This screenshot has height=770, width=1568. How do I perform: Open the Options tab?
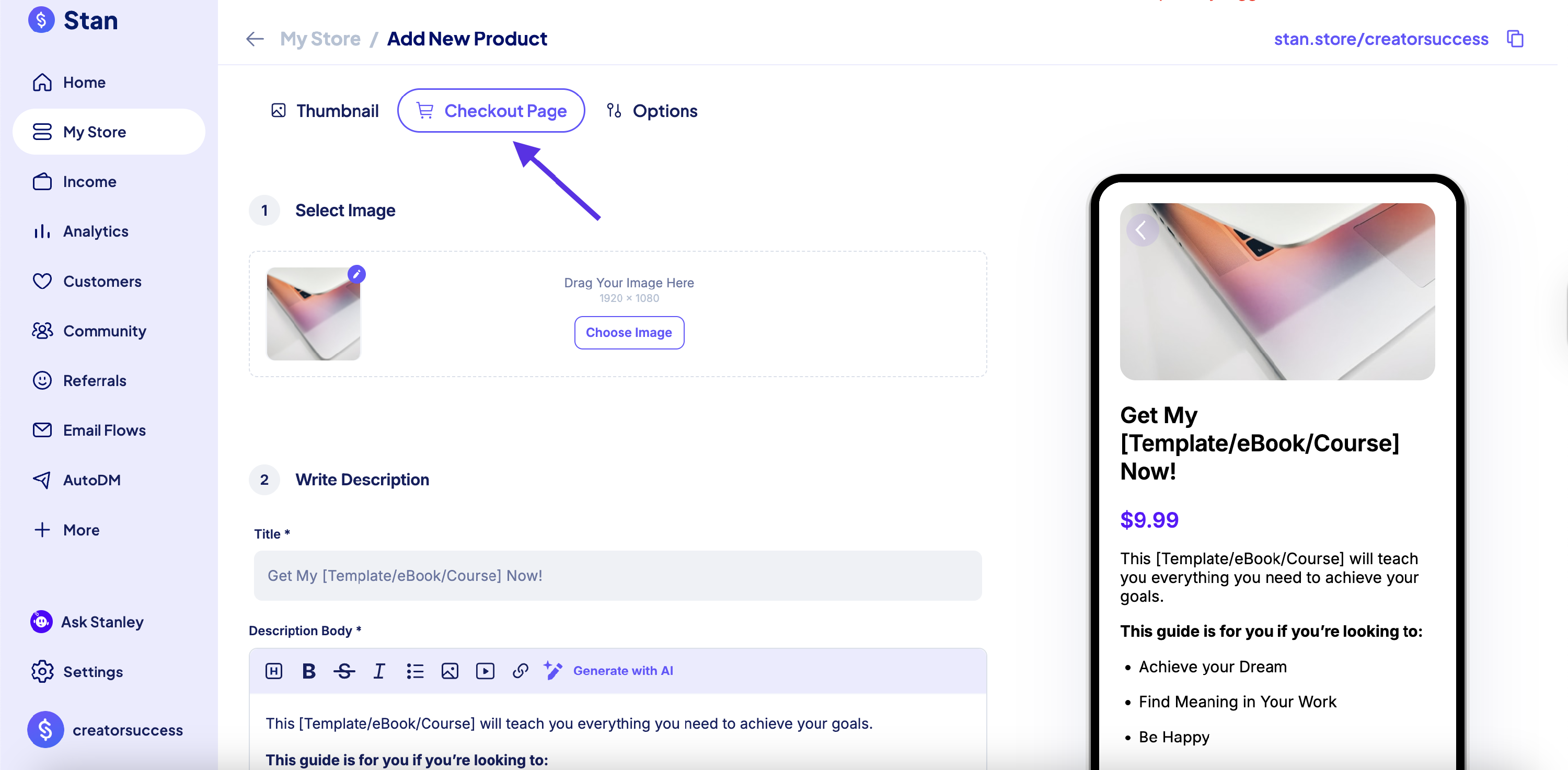point(652,111)
